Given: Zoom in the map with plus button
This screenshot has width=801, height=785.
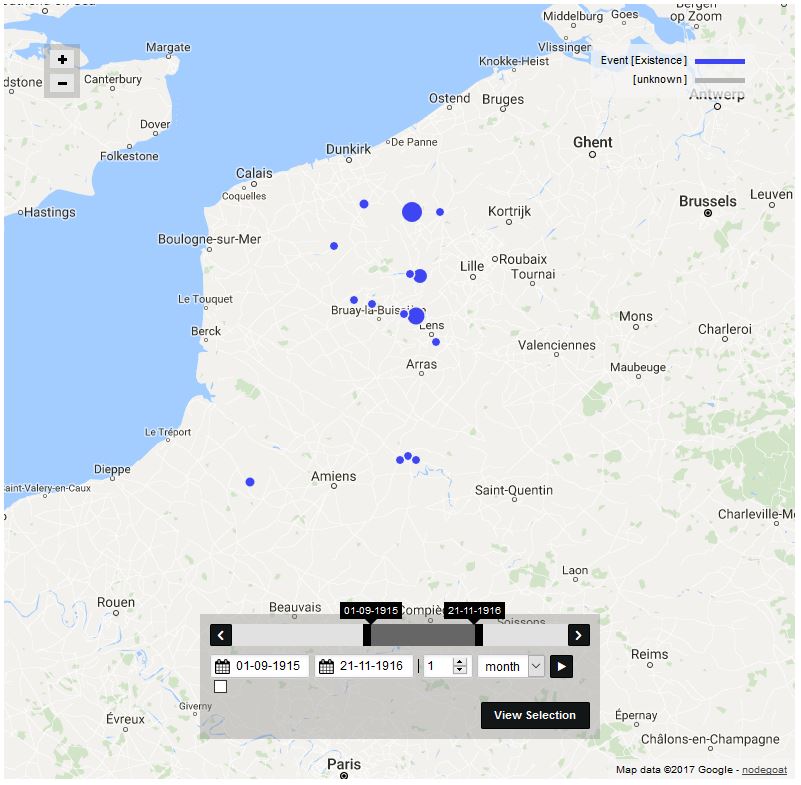Looking at the screenshot, I should (x=62, y=60).
